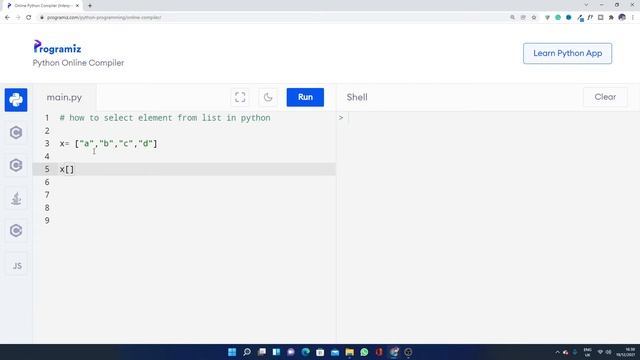Open Task View from taskbar
The width and height of the screenshot is (640, 360).
click(x=262, y=352)
